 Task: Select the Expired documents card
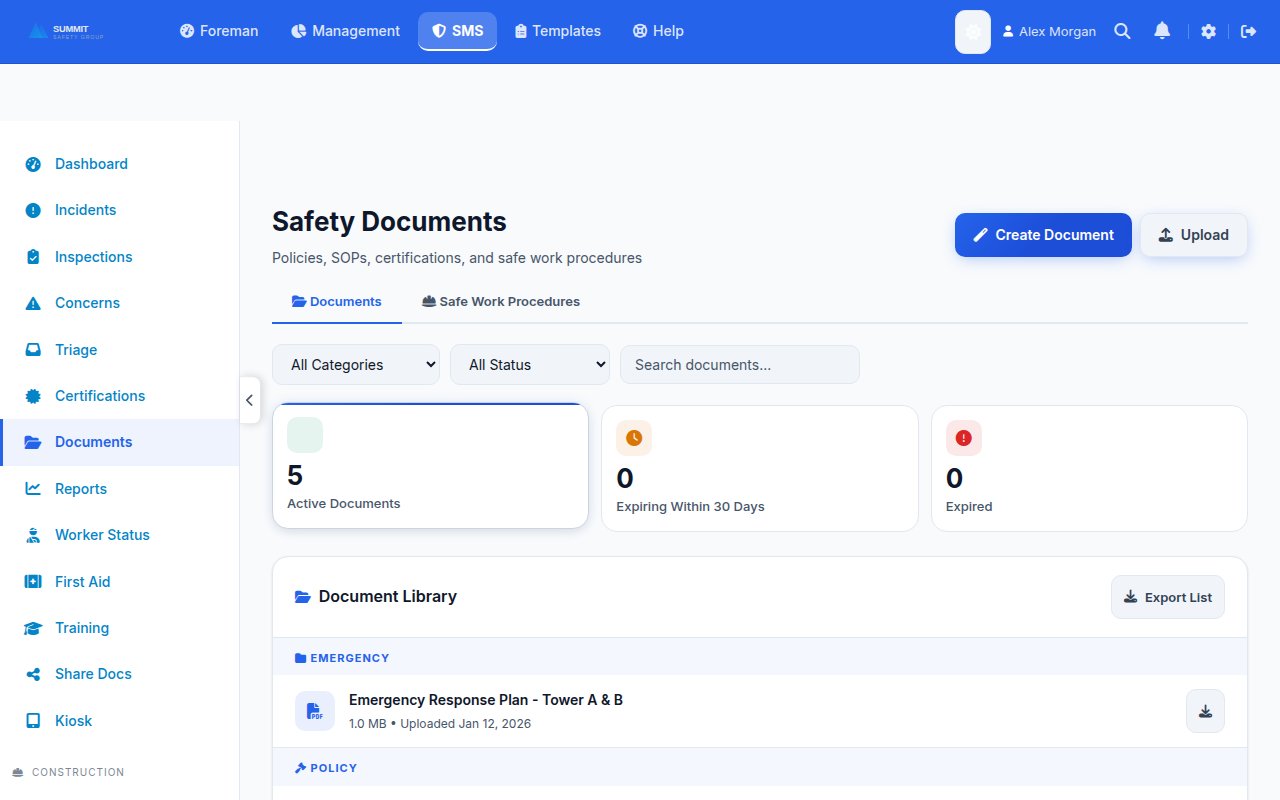pyautogui.click(x=1089, y=468)
